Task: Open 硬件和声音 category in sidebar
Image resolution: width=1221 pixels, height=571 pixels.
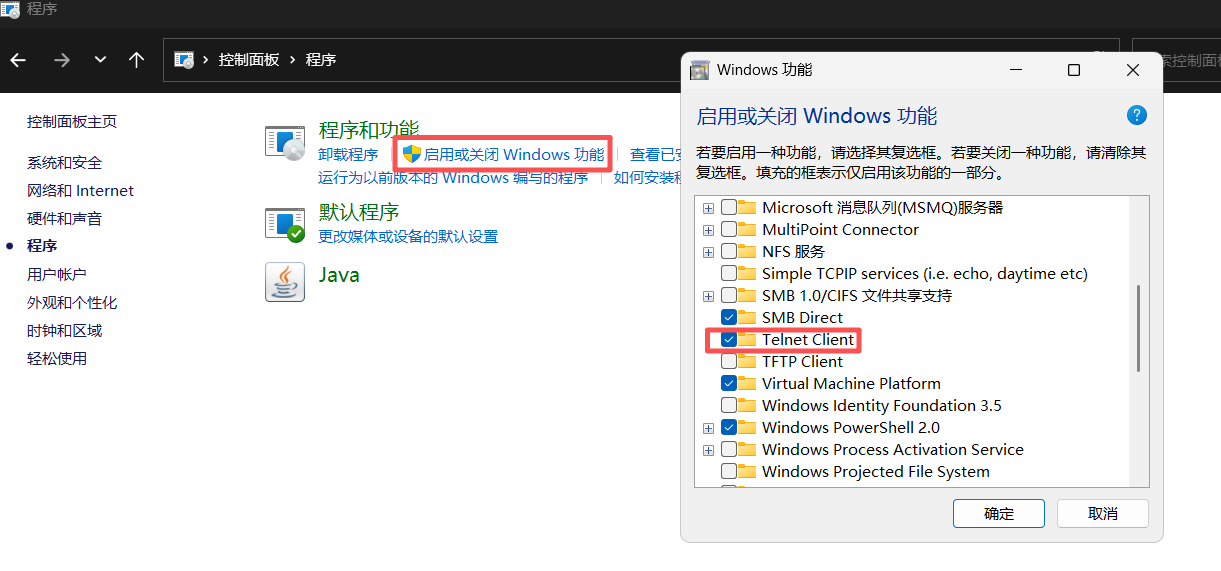Action: 64,219
